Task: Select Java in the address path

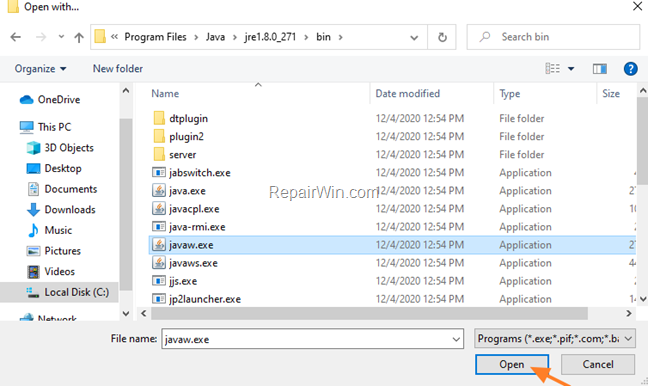Action: pos(215,37)
